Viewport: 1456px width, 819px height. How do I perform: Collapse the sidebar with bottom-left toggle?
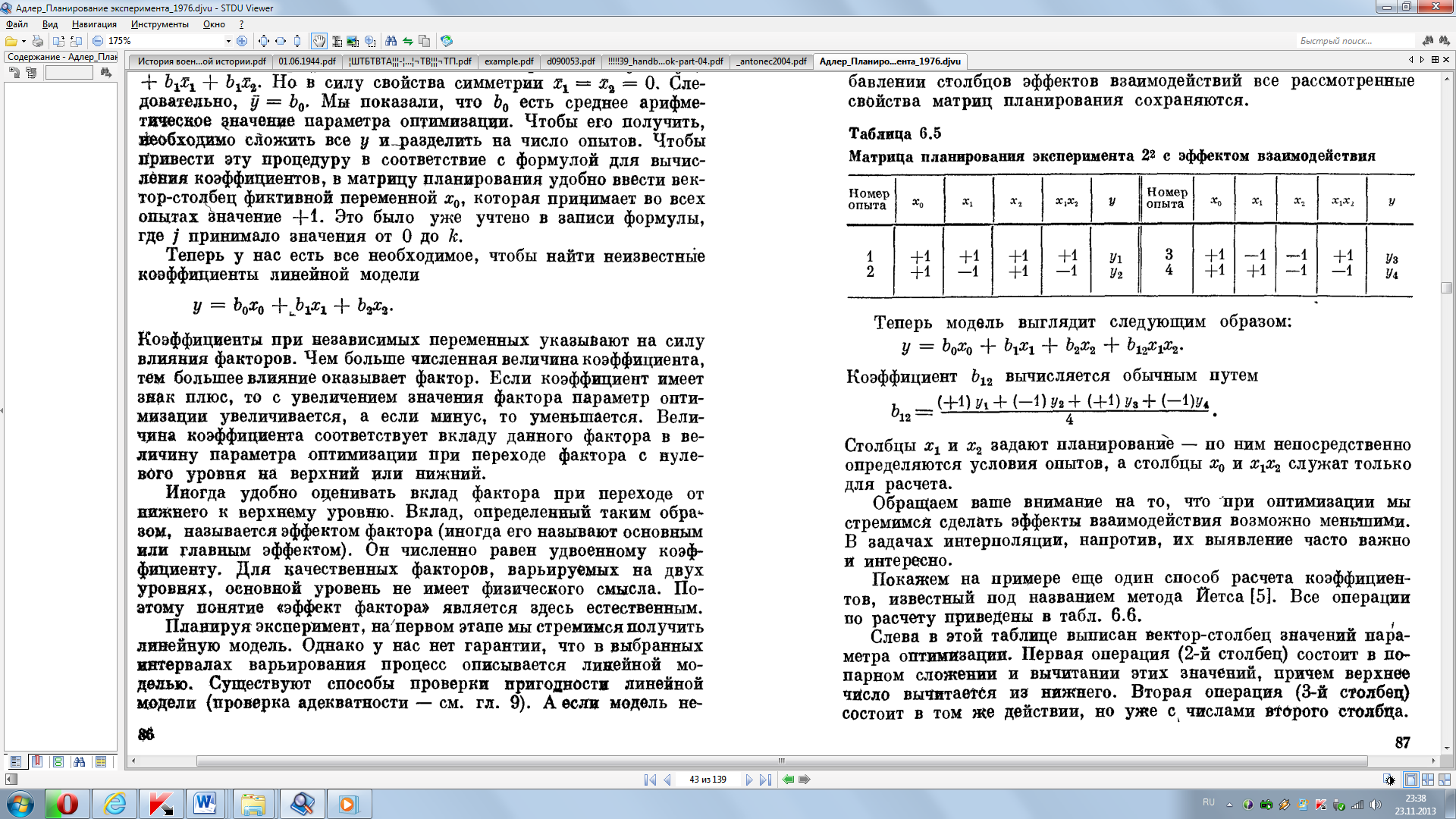tap(11, 780)
